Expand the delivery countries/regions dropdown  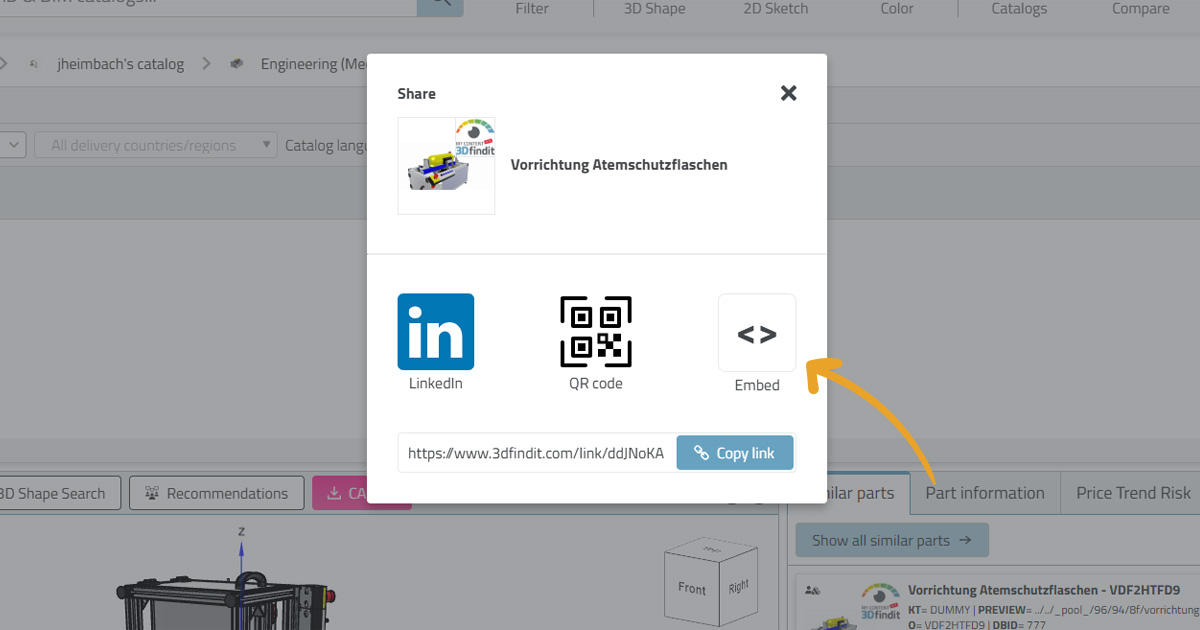(155, 145)
